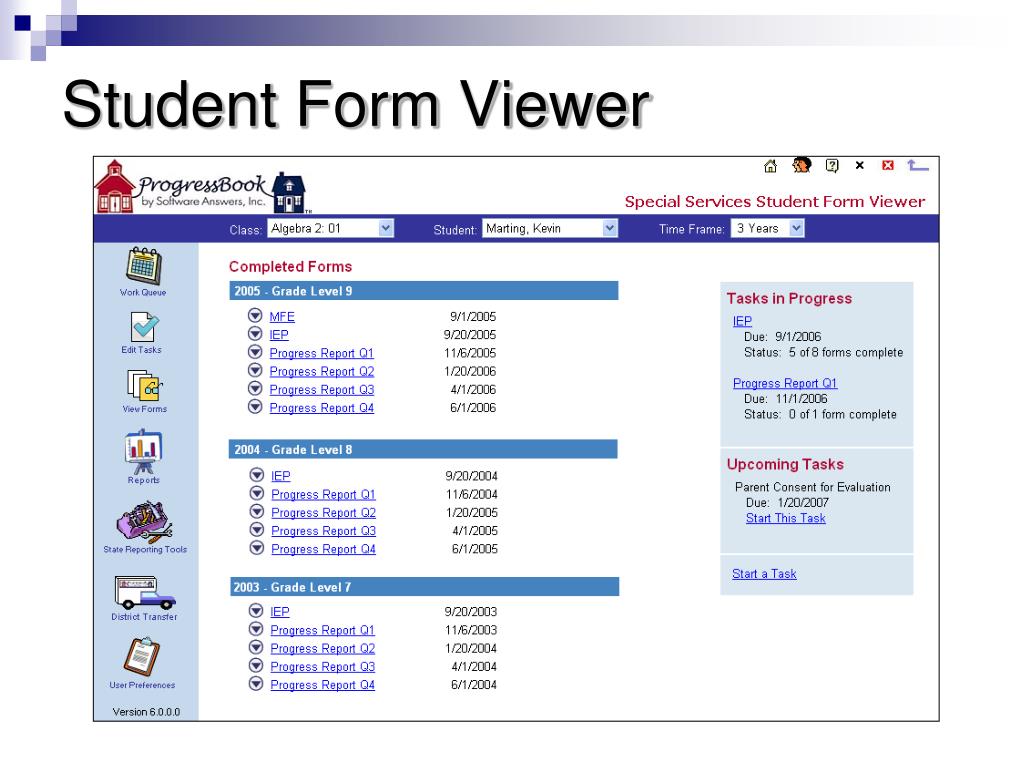The height and width of the screenshot is (768, 1024).
Task: Open Progress Report Q1 dated 11/6/2003
Action: pos(323,630)
